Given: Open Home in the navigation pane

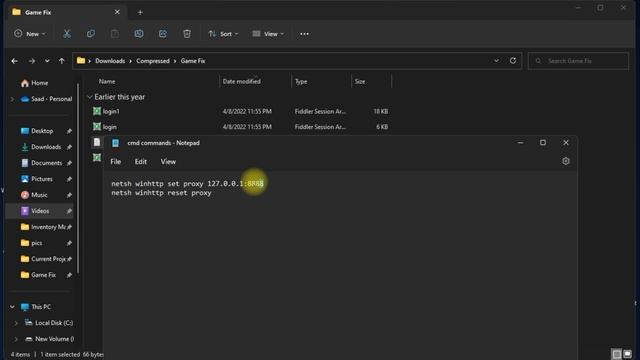Looking at the screenshot, I should click(40, 83).
